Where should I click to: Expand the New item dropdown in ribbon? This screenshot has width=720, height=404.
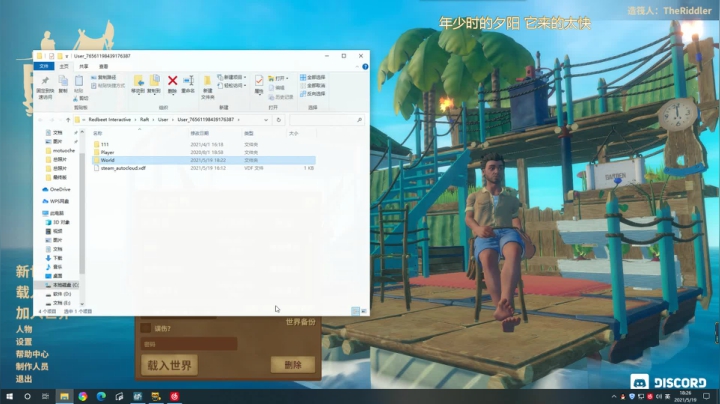pyautogui.click(x=245, y=77)
